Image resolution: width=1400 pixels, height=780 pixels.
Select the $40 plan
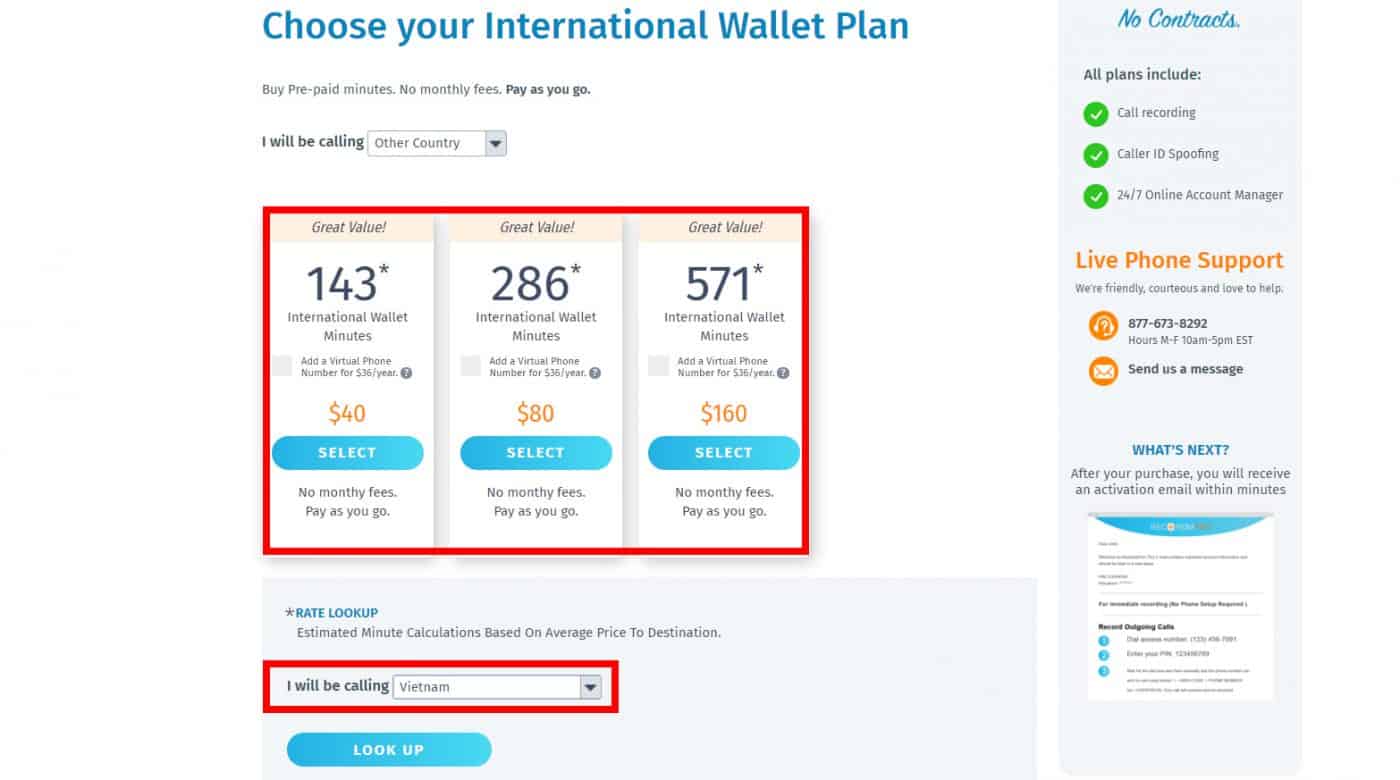click(347, 453)
